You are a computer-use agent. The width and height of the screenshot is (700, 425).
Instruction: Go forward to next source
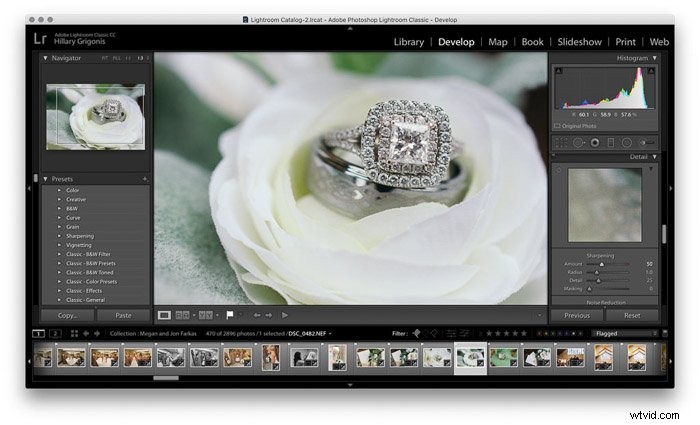click(97, 333)
